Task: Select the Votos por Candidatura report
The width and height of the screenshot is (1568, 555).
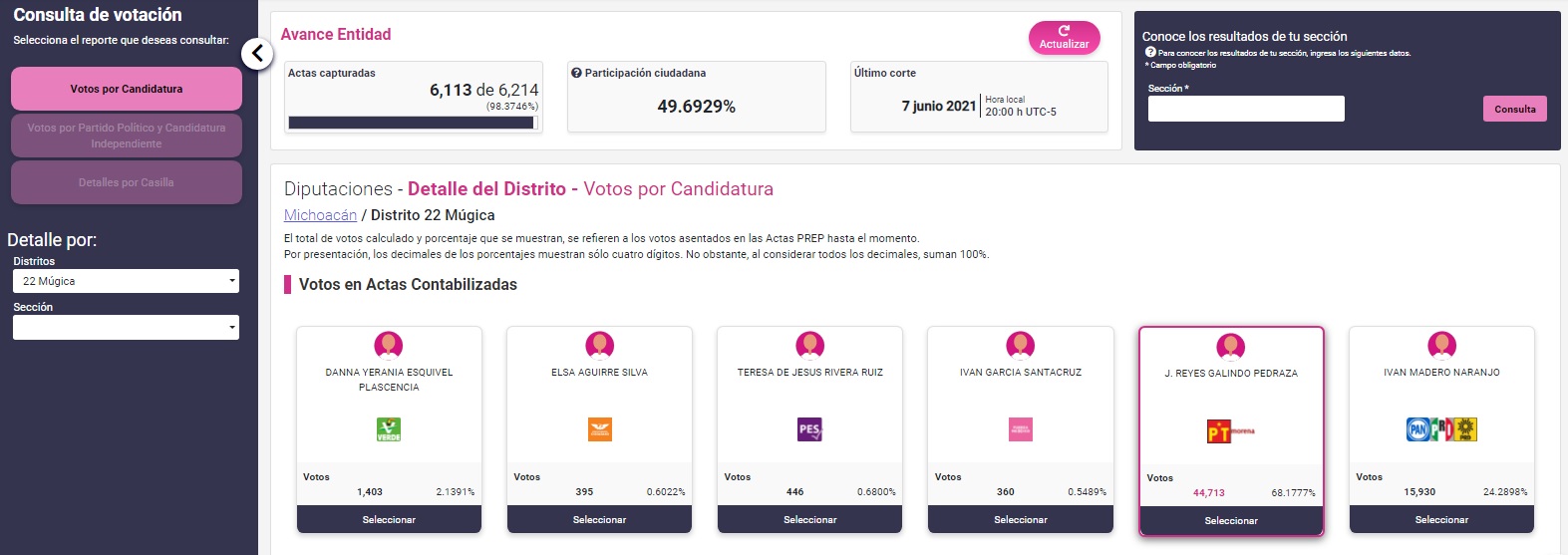Action: tap(127, 89)
